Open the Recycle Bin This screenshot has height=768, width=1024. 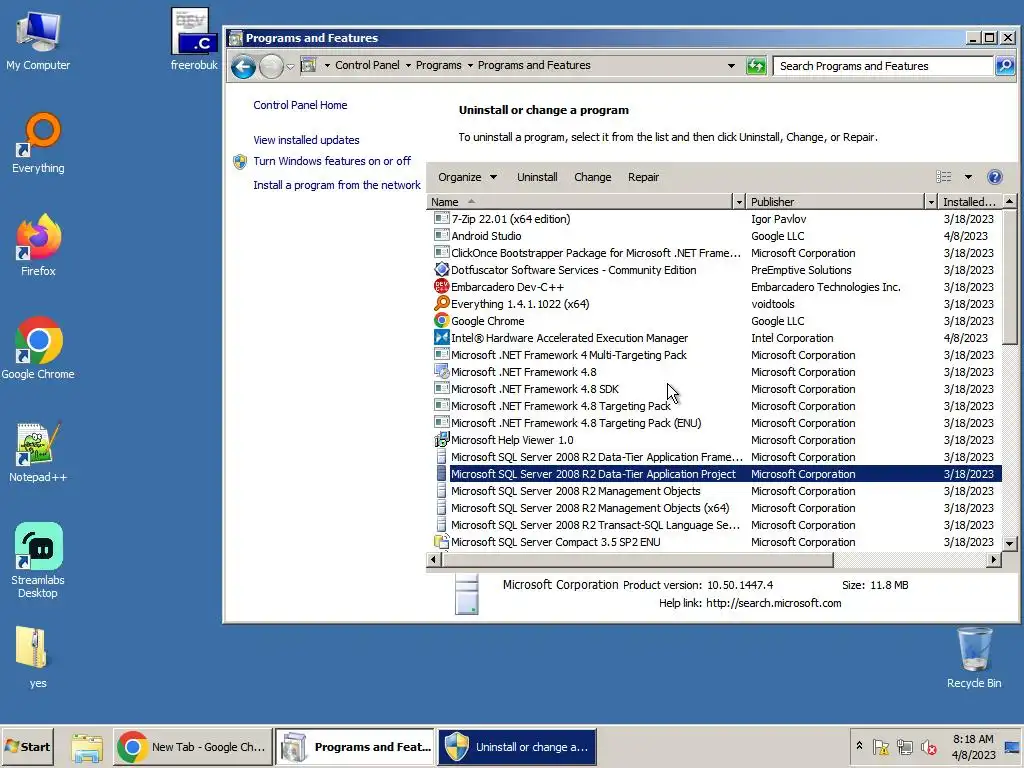point(974,657)
